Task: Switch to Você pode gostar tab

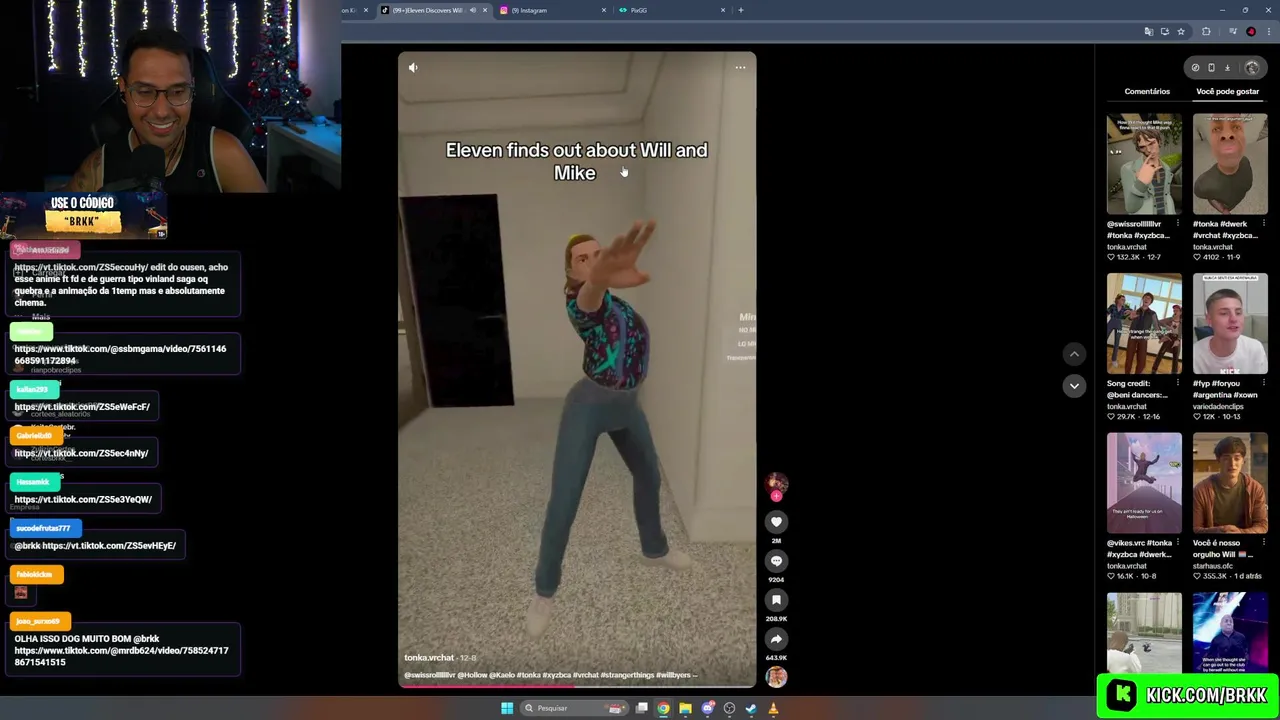Action: 1227,91
